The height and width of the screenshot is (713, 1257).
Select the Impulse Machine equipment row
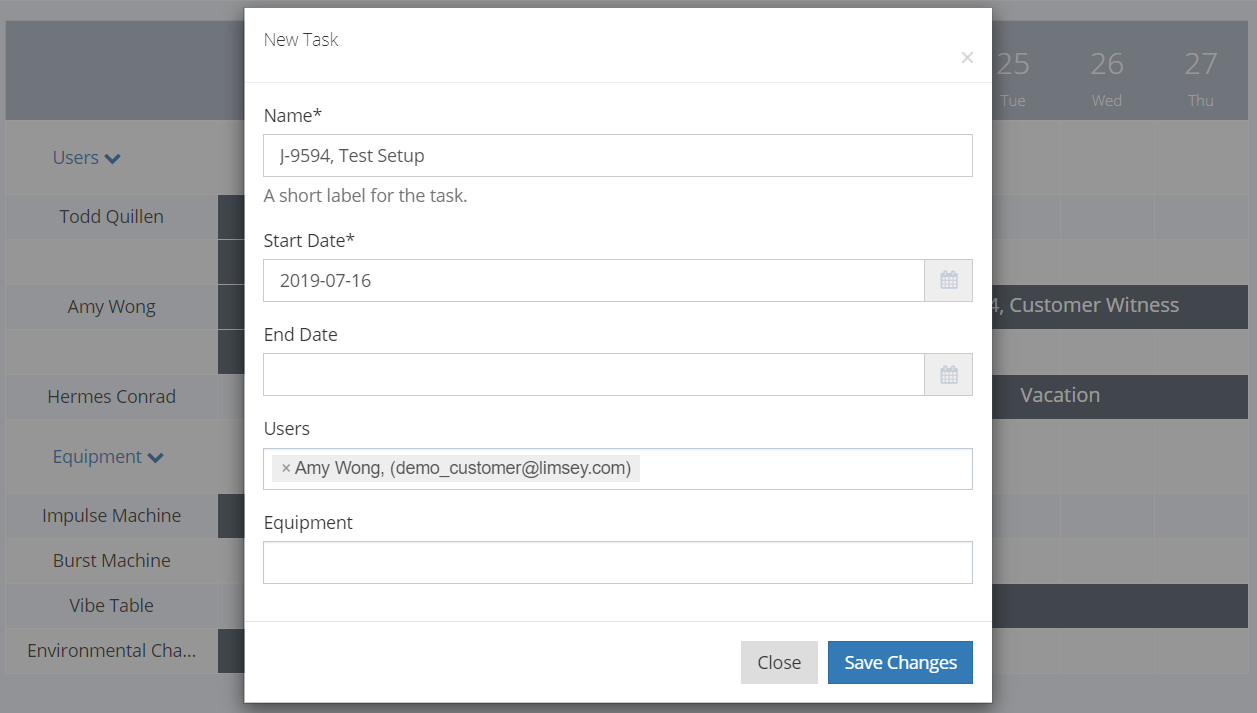pos(111,516)
